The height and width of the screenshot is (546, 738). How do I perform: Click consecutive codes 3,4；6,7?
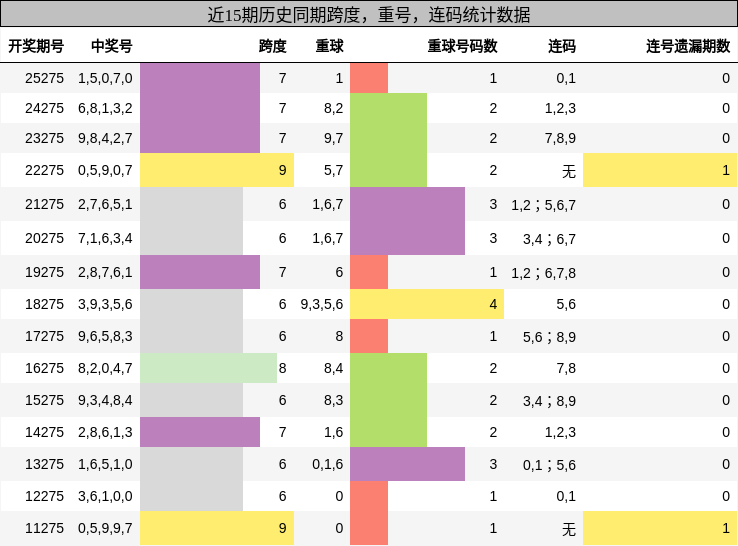point(549,239)
